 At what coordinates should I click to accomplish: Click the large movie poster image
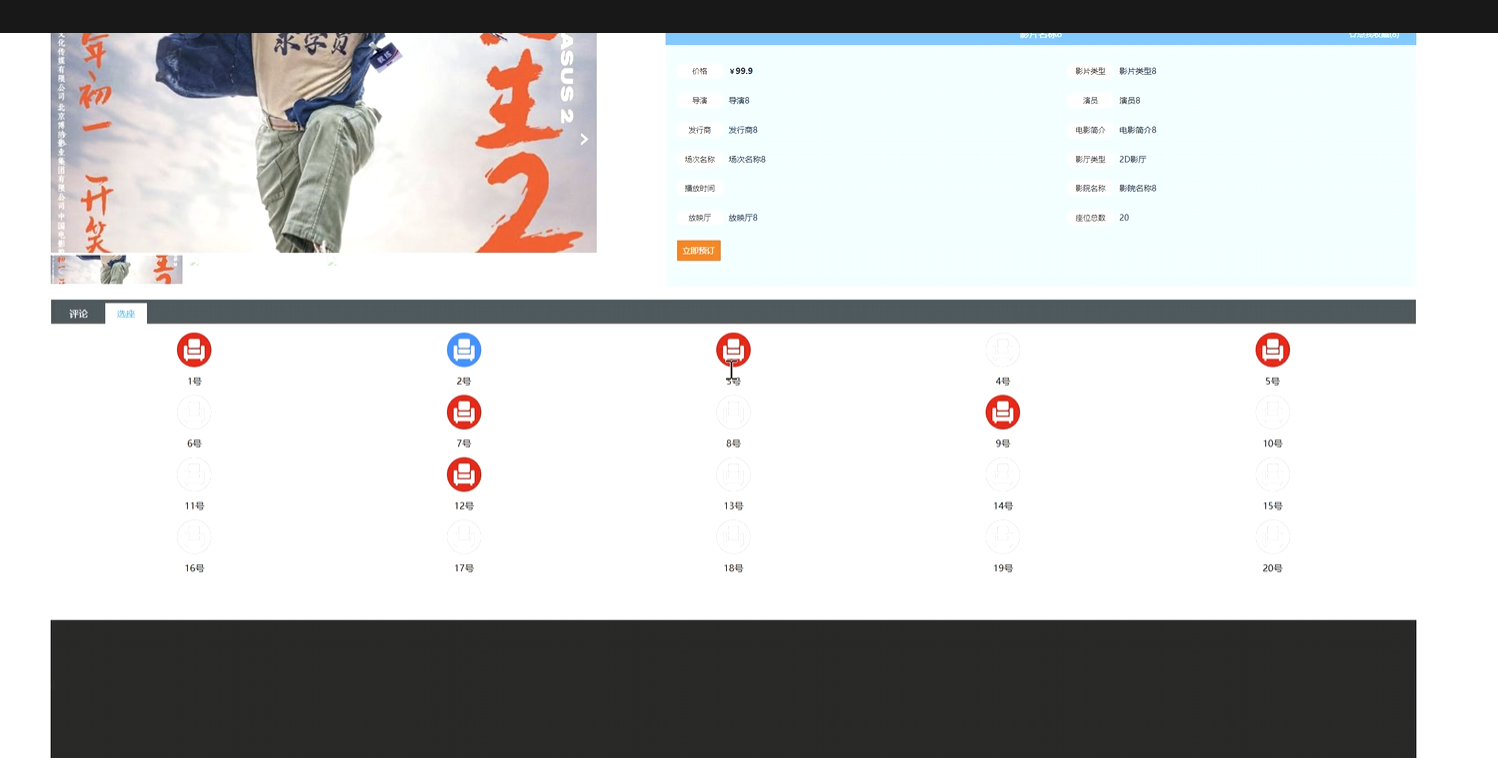point(324,143)
